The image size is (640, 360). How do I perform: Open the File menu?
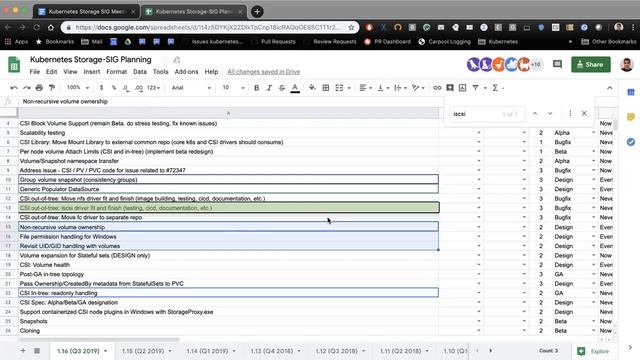pos(35,72)
